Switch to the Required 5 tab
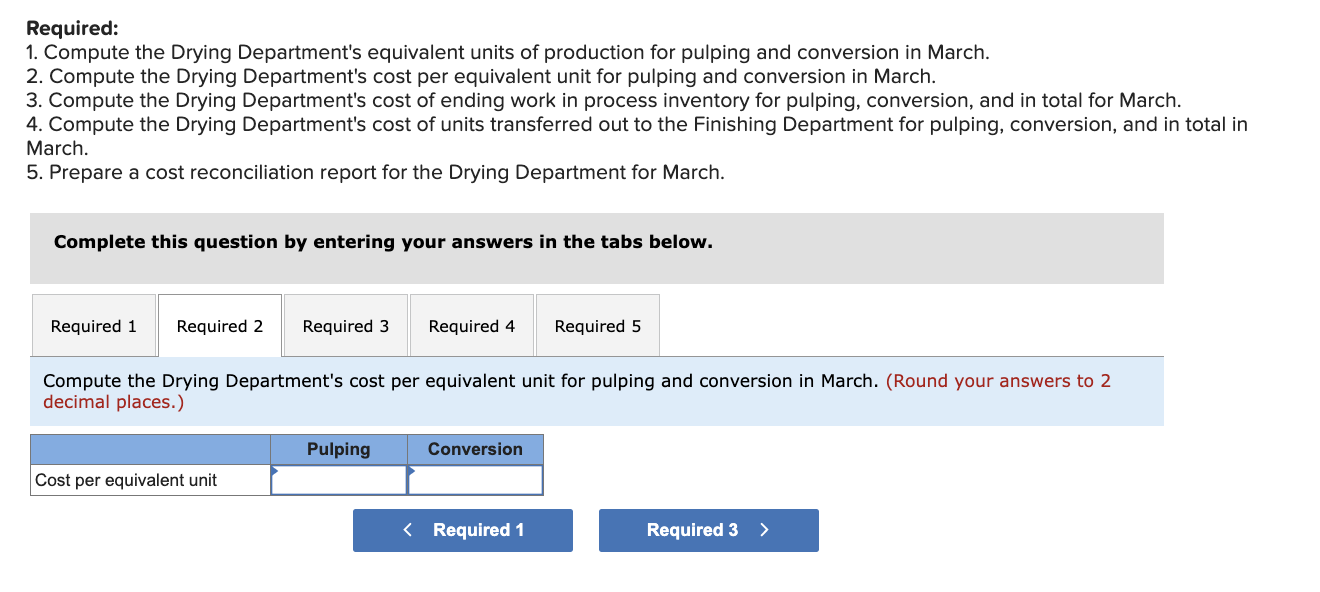1320x592 pixels. coord(597,325)
